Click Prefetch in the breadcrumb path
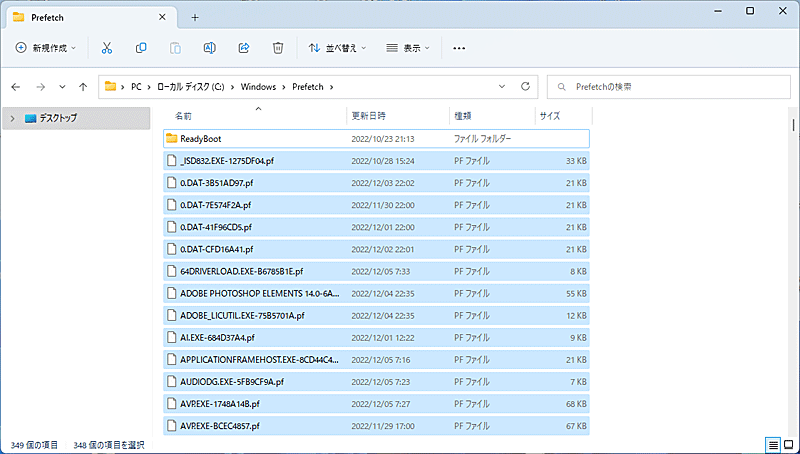 pos(308,87)
